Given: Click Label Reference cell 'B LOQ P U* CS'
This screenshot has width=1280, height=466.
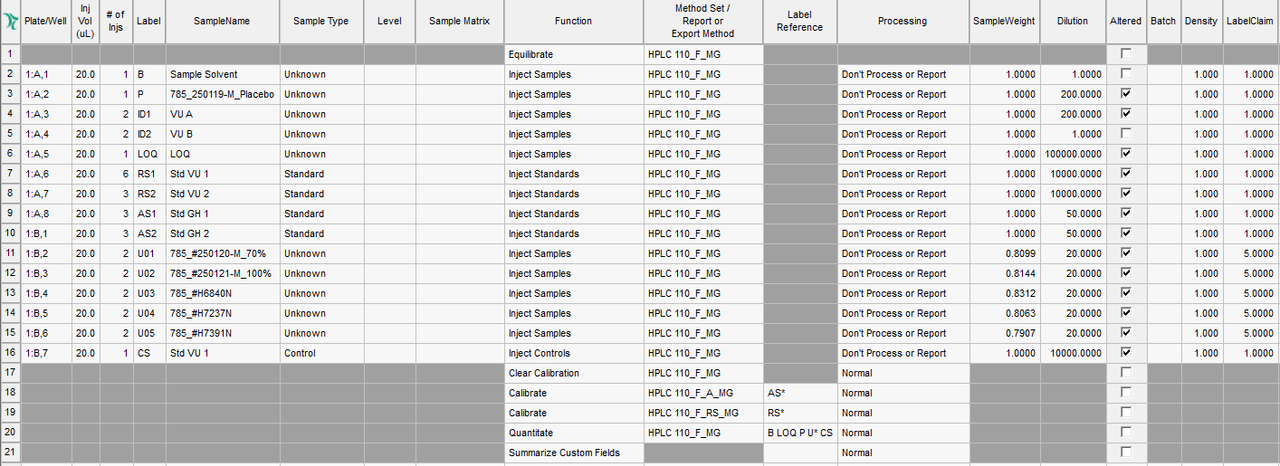Looking at the screenshot, I should 800,433.
